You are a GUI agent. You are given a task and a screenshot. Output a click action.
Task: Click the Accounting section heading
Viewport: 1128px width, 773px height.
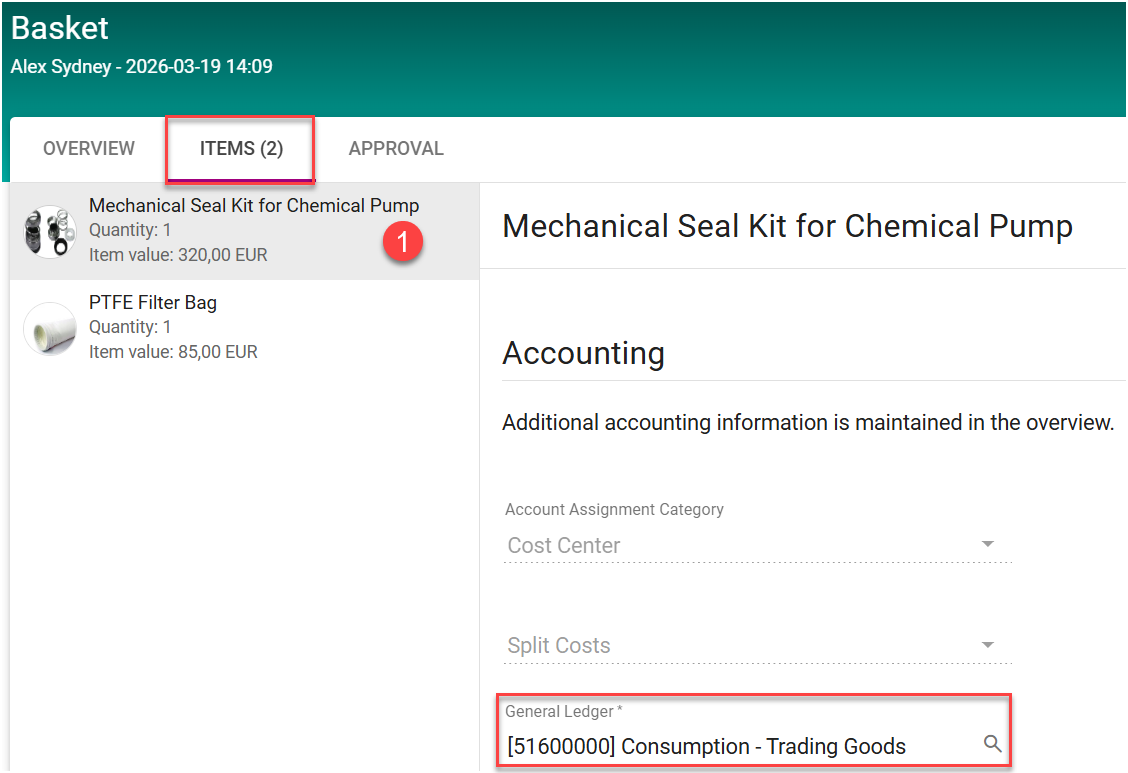[583, 353]
